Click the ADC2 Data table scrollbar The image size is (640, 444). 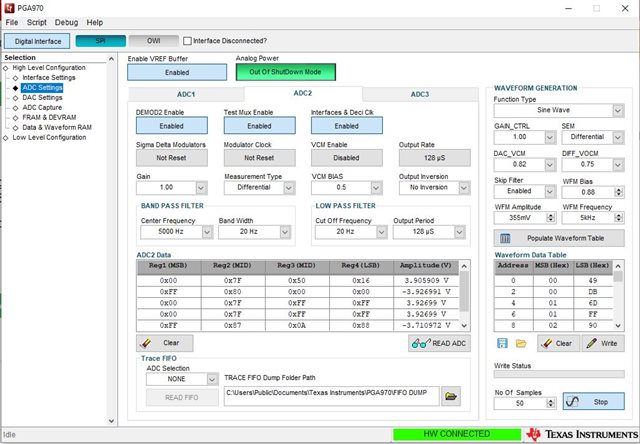point(464,295)
